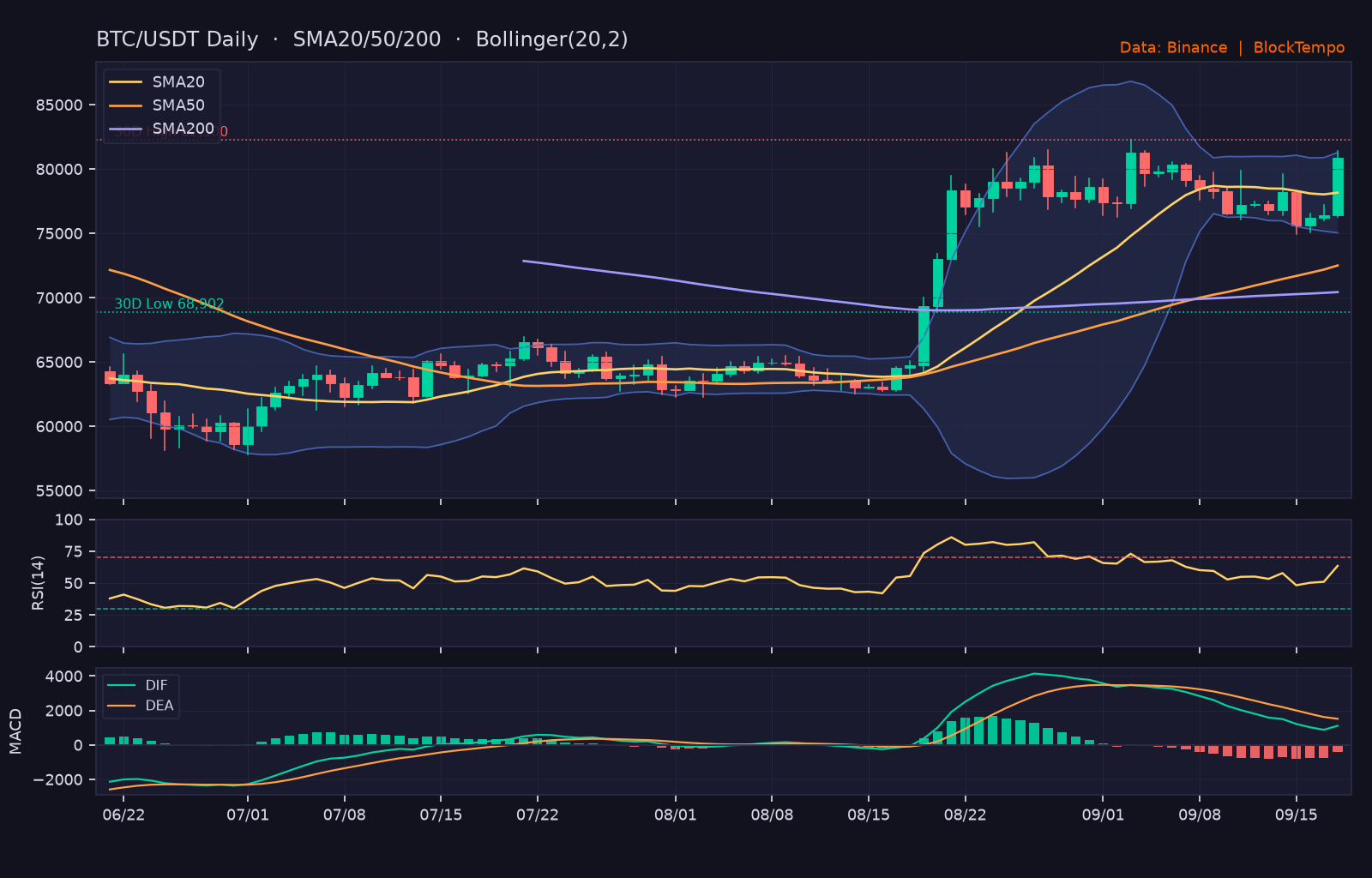The width and height of the screenshot is (1372, 878).
Task: Click the 80000 price axis label
Action: tap(59, 170)
